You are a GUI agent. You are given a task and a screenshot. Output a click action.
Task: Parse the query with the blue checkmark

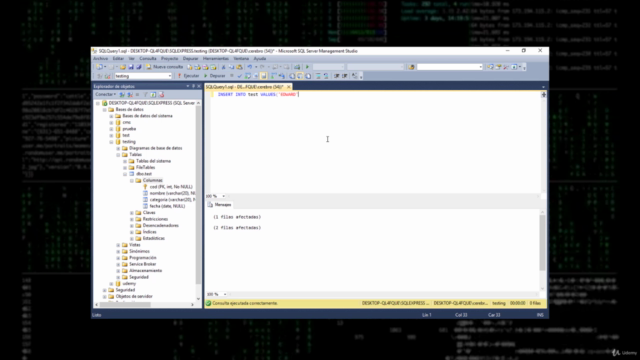(240, 76)
